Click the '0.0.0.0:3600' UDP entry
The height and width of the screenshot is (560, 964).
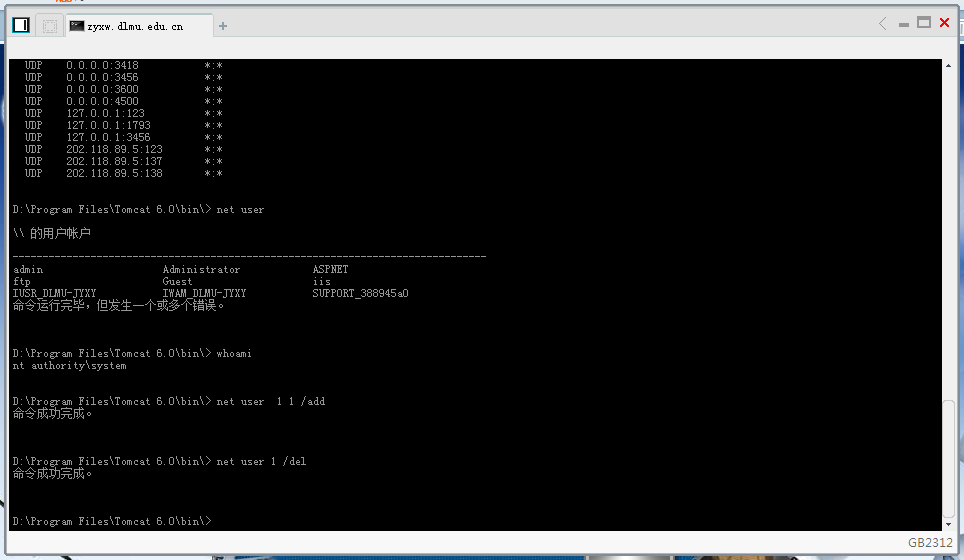click(103, 90)
